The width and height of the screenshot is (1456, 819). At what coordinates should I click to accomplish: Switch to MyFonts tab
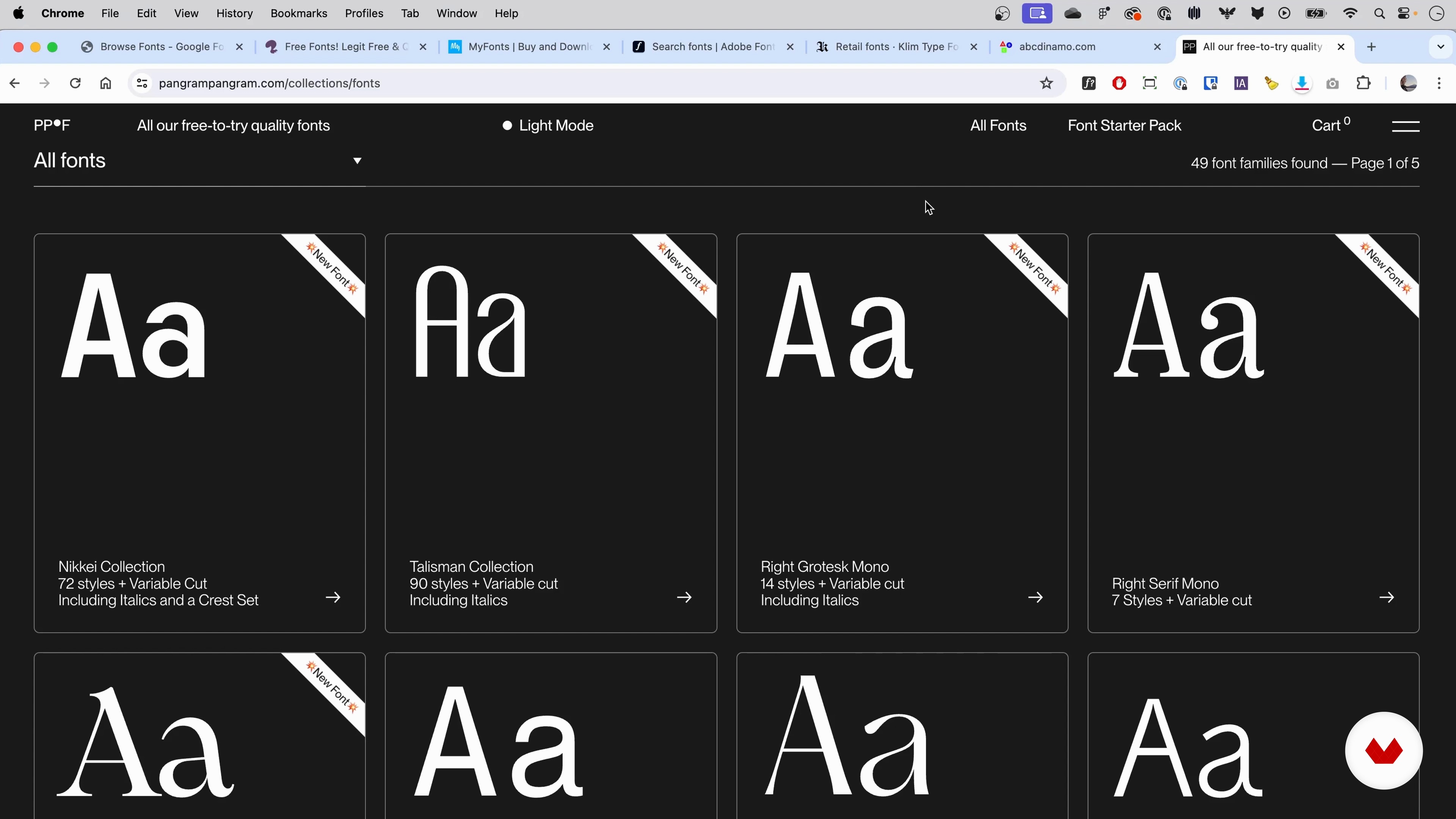530,47
